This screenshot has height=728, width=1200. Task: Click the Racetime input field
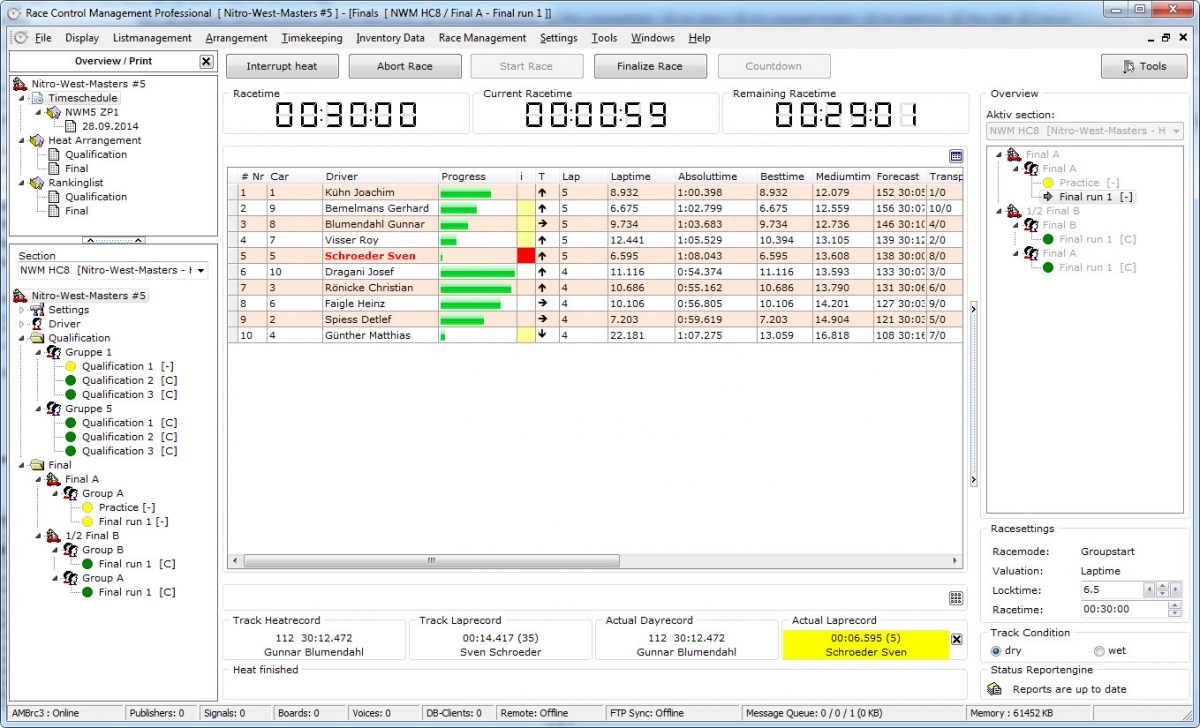tap(1110, 609)
